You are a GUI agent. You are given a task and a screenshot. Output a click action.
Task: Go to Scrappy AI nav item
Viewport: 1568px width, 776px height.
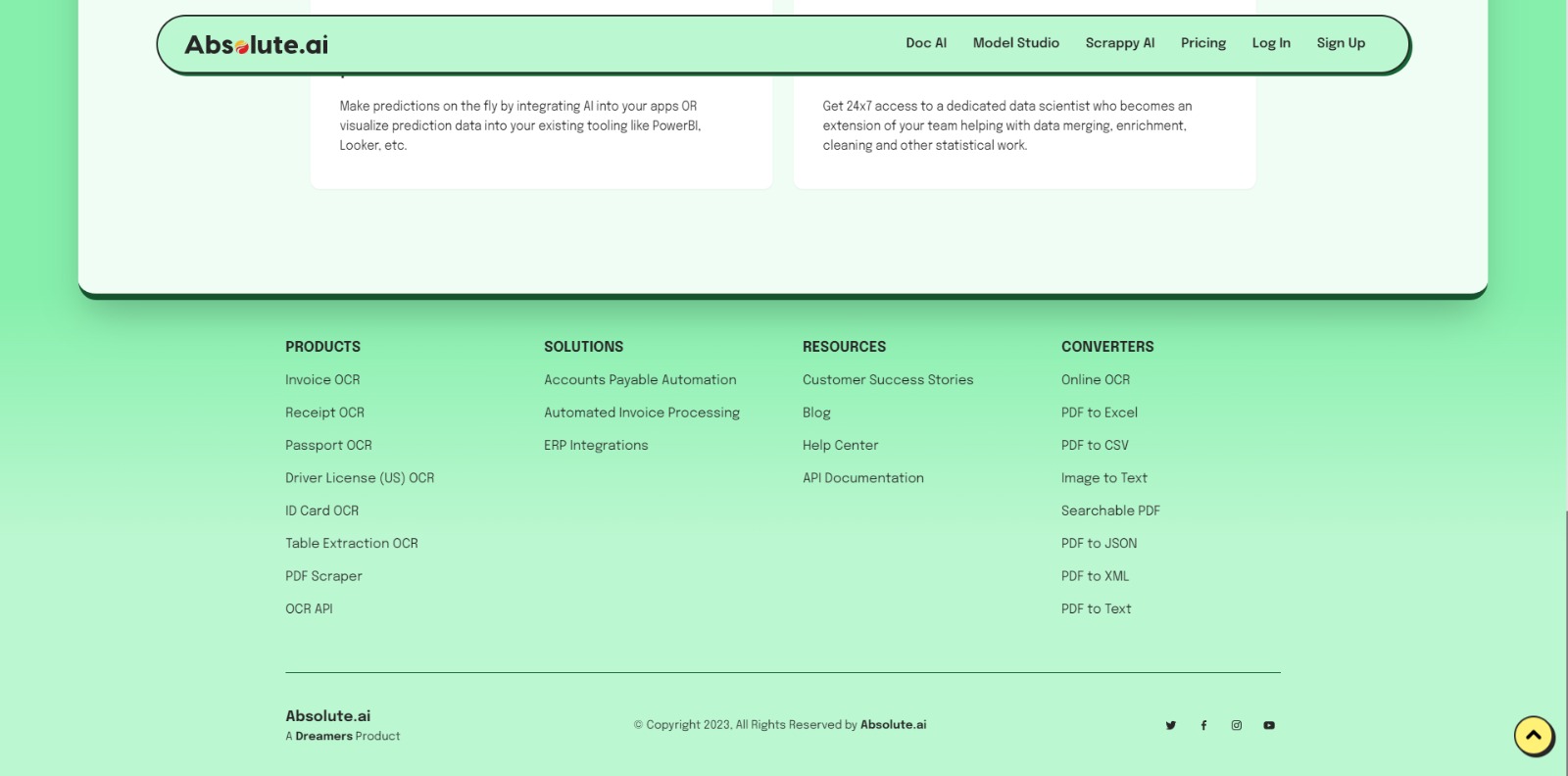point(1120,43)
